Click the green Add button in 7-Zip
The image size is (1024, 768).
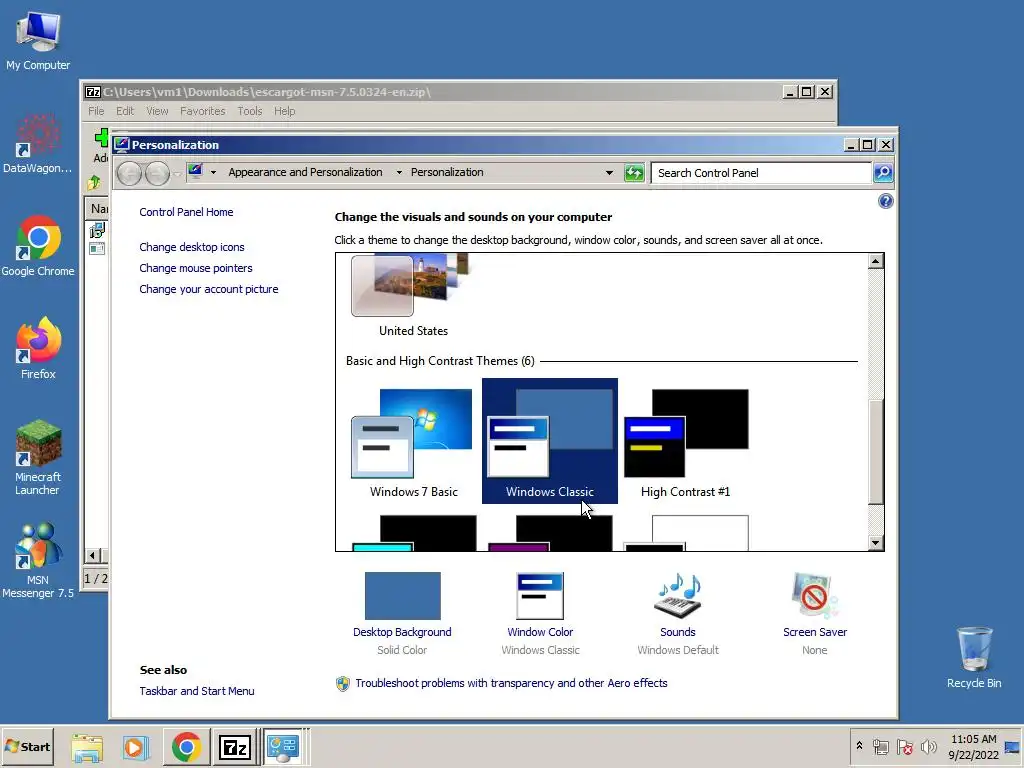pos(101,145)
